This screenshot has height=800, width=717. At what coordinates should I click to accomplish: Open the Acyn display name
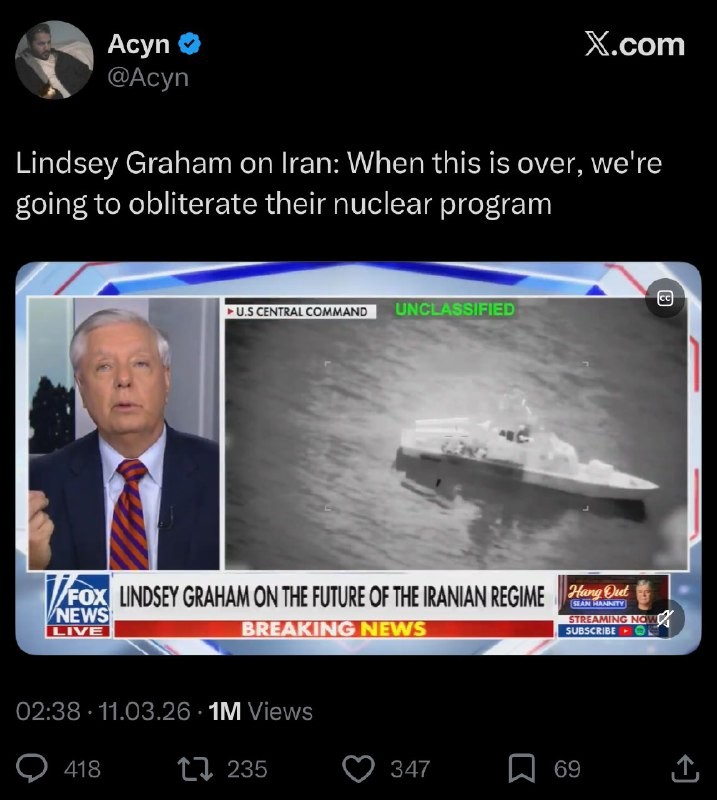pos(138,44)
